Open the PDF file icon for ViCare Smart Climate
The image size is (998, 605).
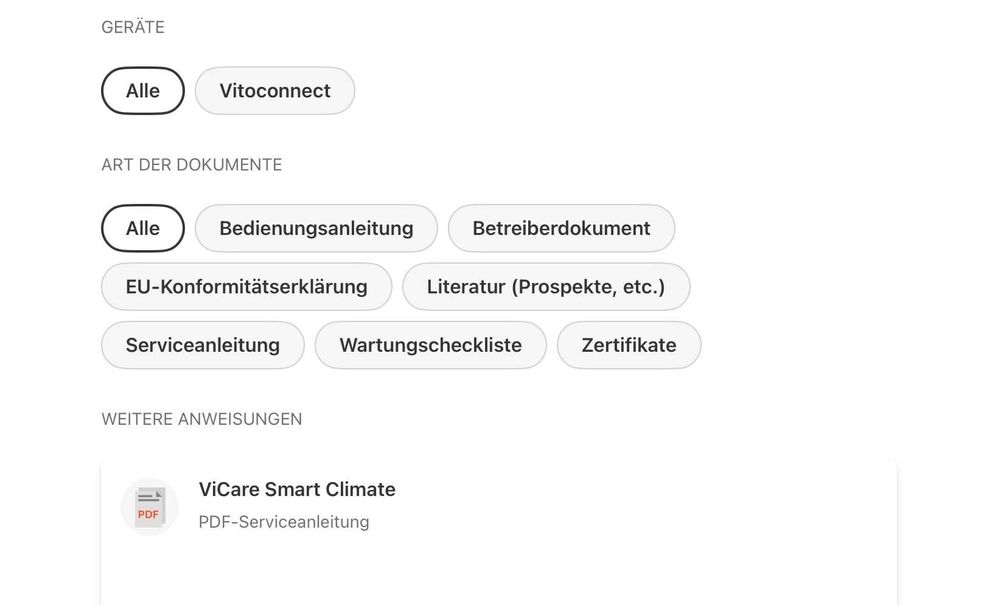tap(149, 507)
